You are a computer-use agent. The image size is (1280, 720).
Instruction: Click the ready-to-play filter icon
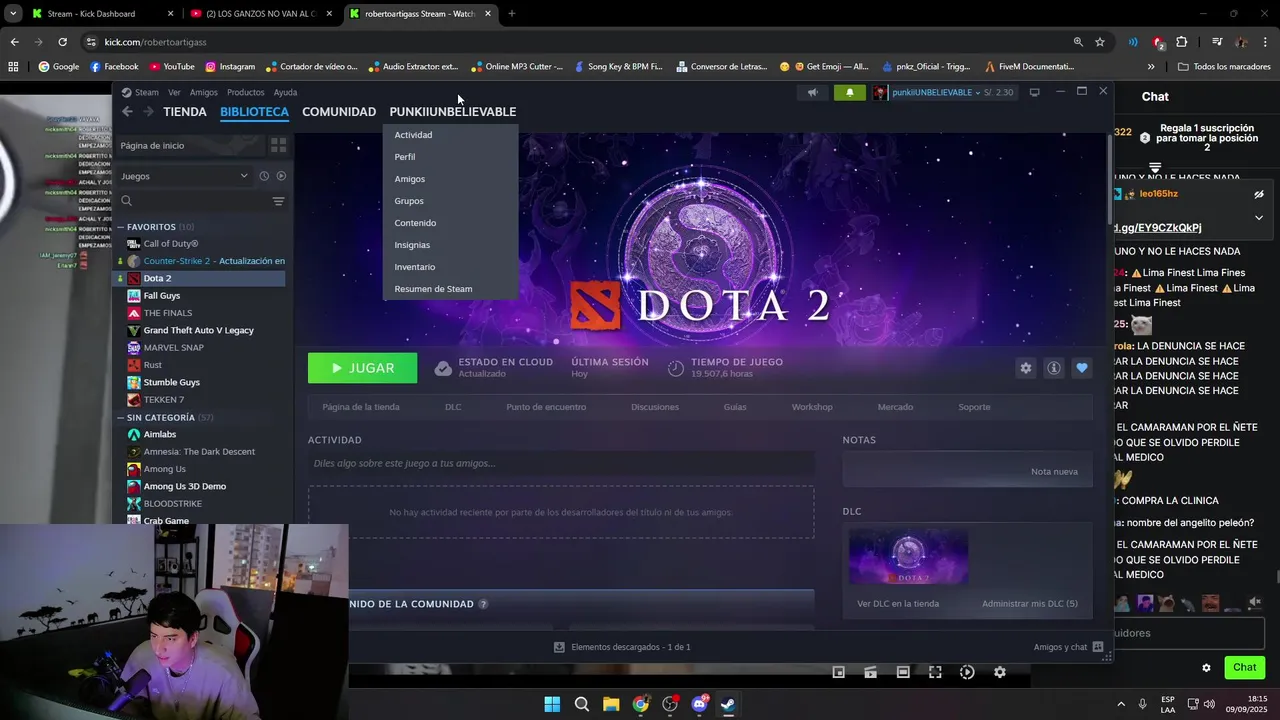(x=281, y=176)
